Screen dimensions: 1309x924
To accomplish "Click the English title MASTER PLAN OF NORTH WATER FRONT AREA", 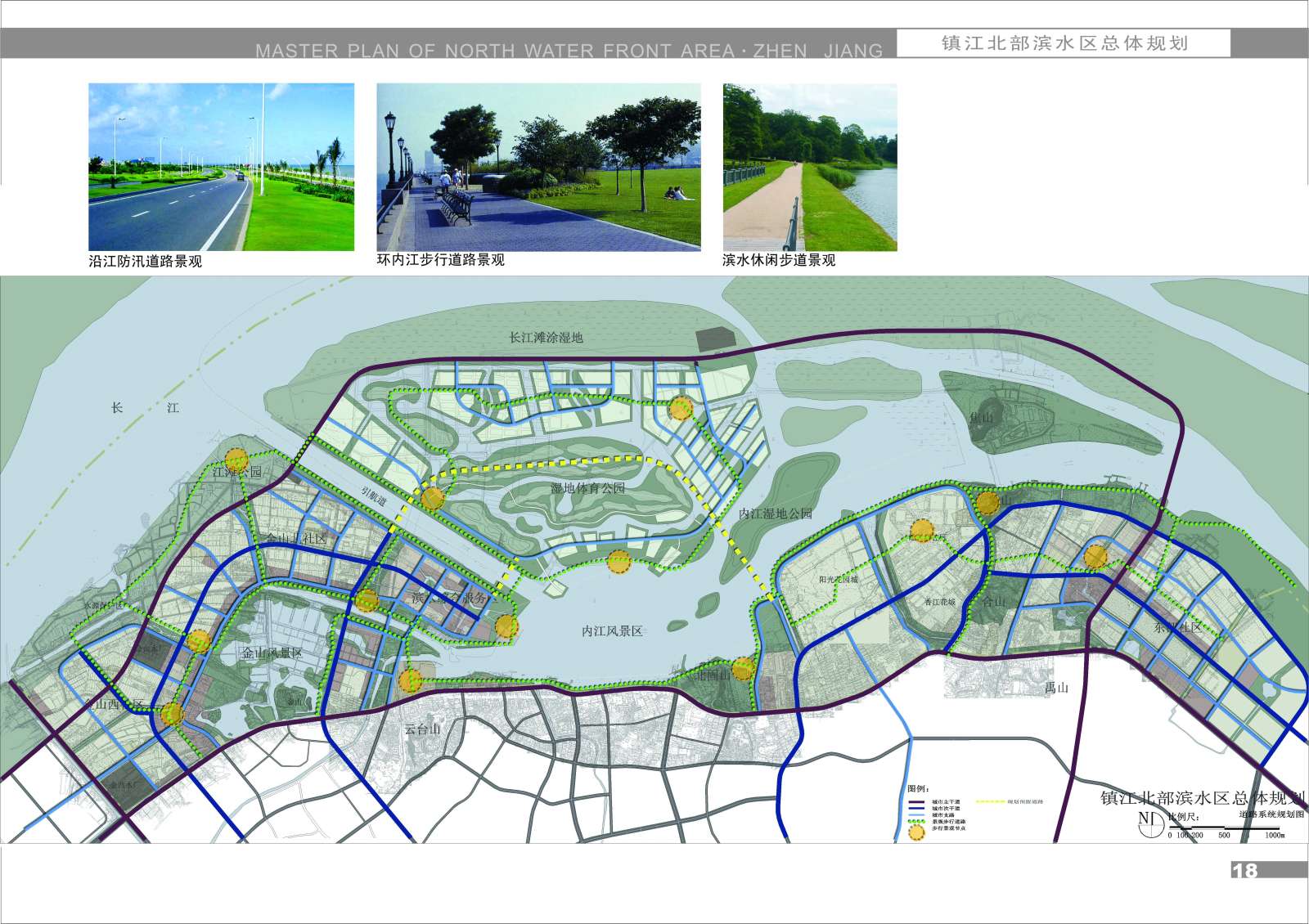I will (495, 51).
